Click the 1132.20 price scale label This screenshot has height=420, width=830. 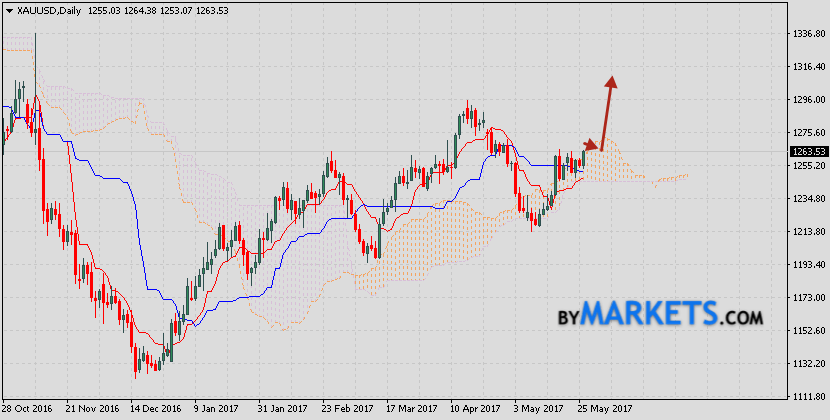(x=806, y=364)
